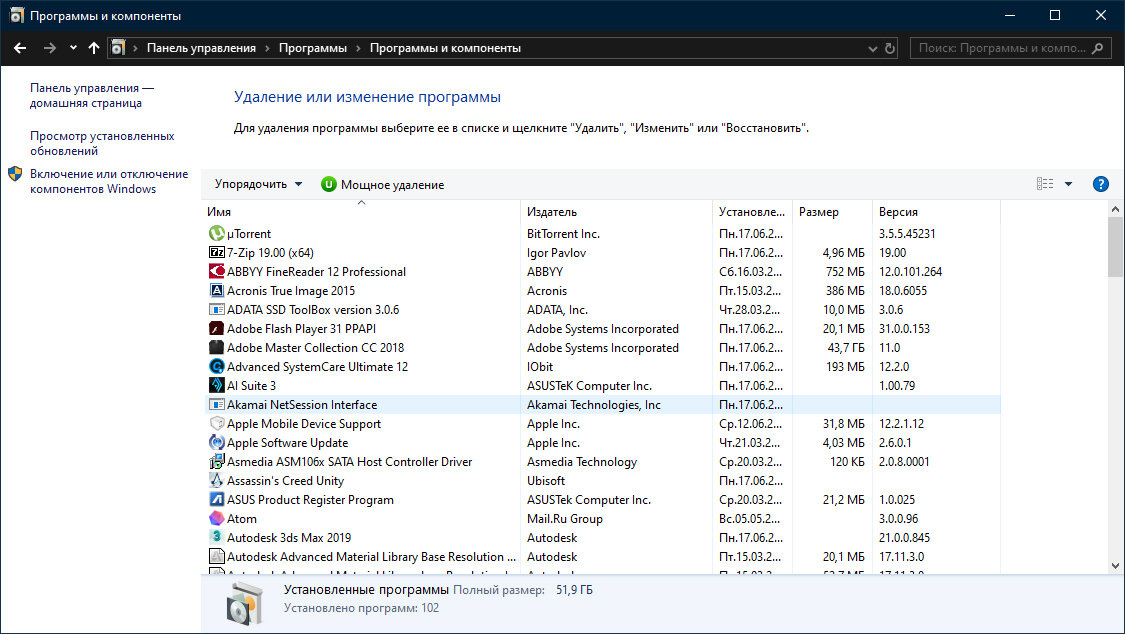Click the 43,7 ГБ size value
Viewport: 1125px width, 634px height.
(x=846, y=348)
